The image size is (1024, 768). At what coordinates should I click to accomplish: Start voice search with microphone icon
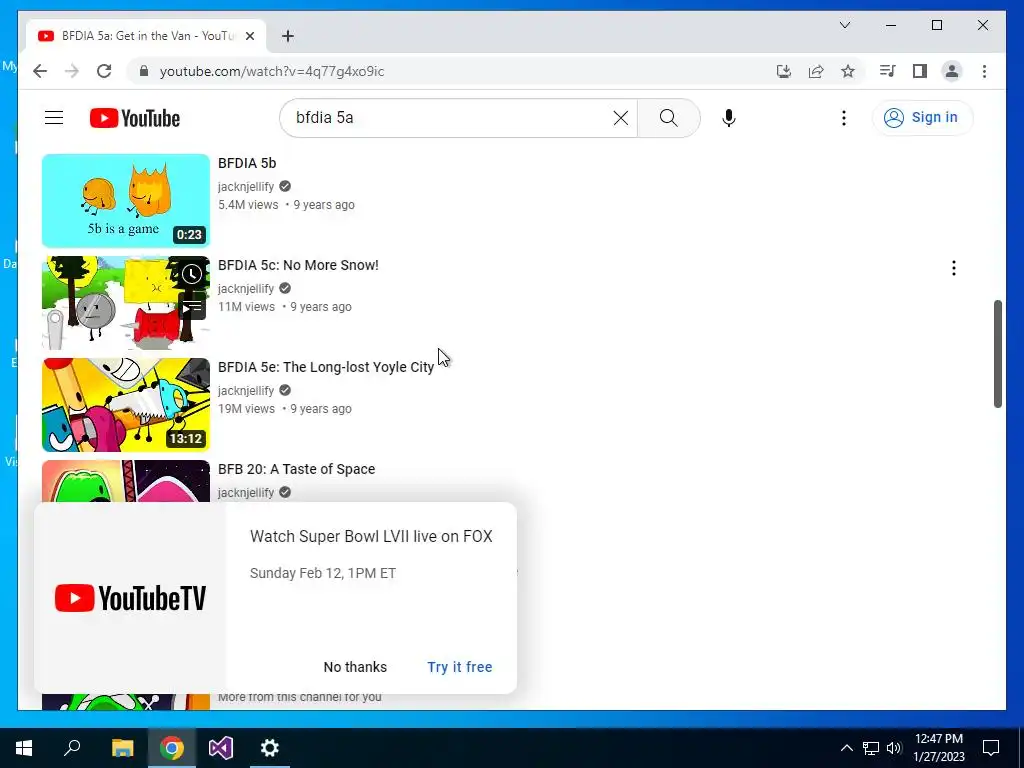pyautogui.click(x=729, y=118)
